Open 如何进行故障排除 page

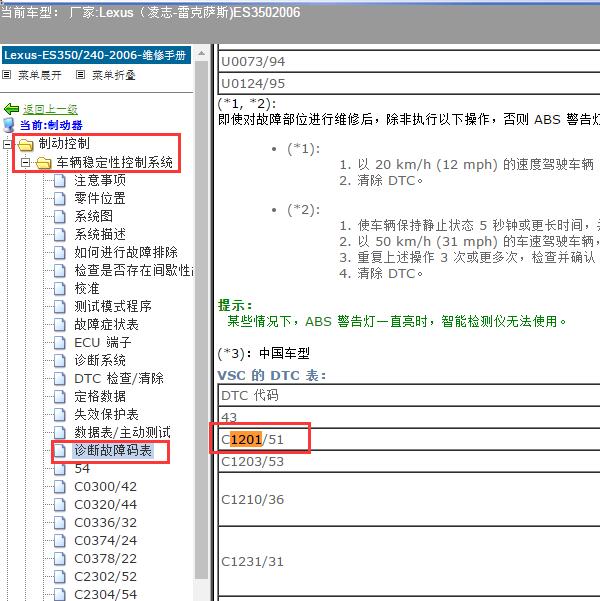pos(126,252)
